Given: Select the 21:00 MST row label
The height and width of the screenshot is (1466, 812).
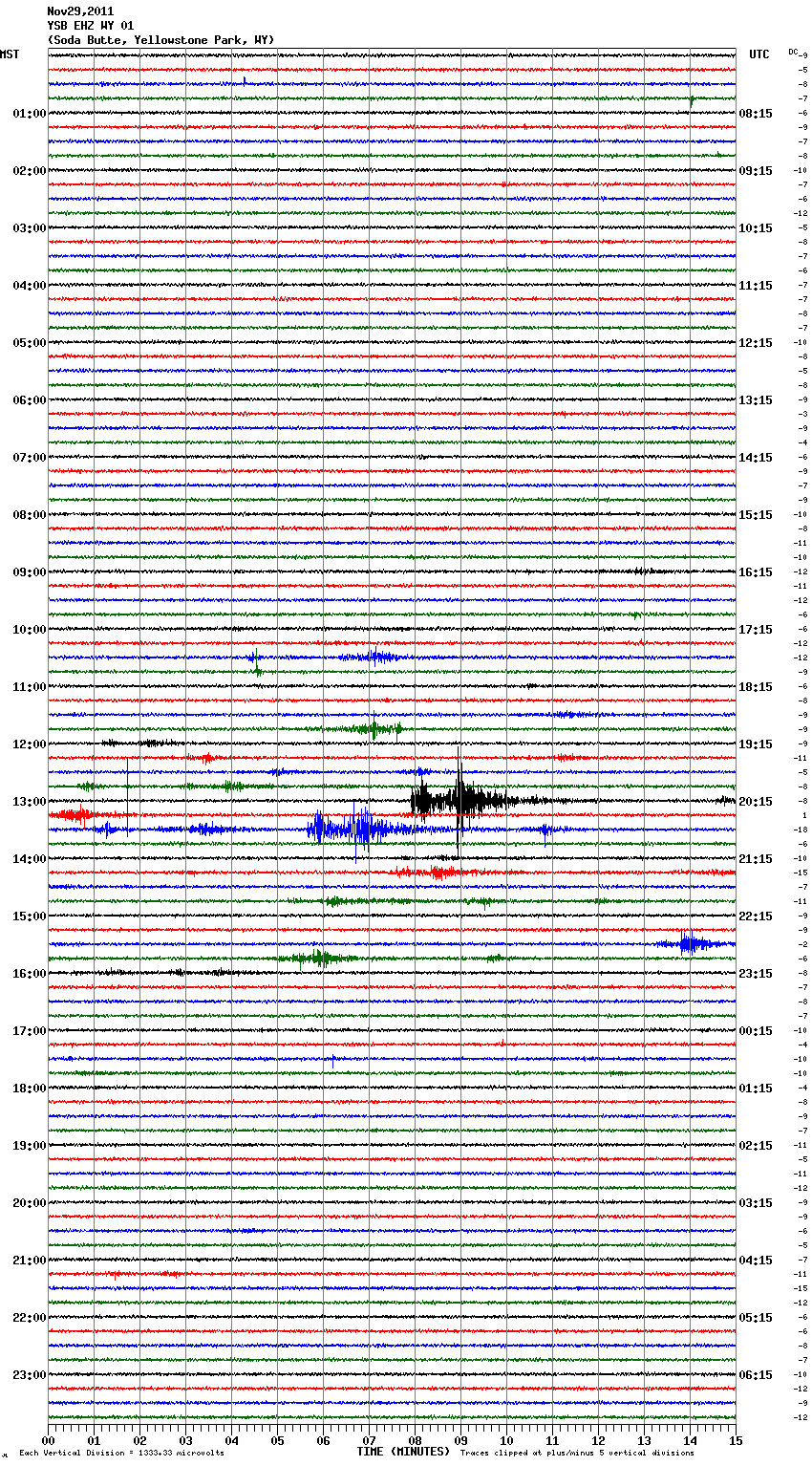Looking at the screenshot, I should pos(30,1261).
